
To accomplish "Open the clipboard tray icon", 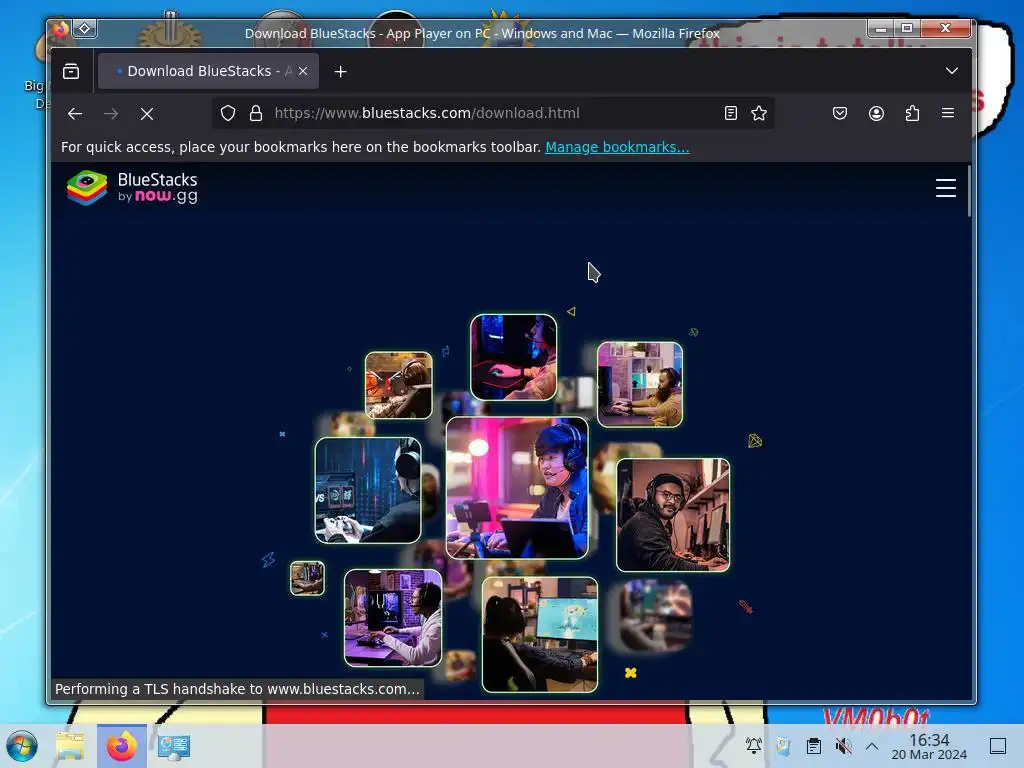I will pos(814,745).
